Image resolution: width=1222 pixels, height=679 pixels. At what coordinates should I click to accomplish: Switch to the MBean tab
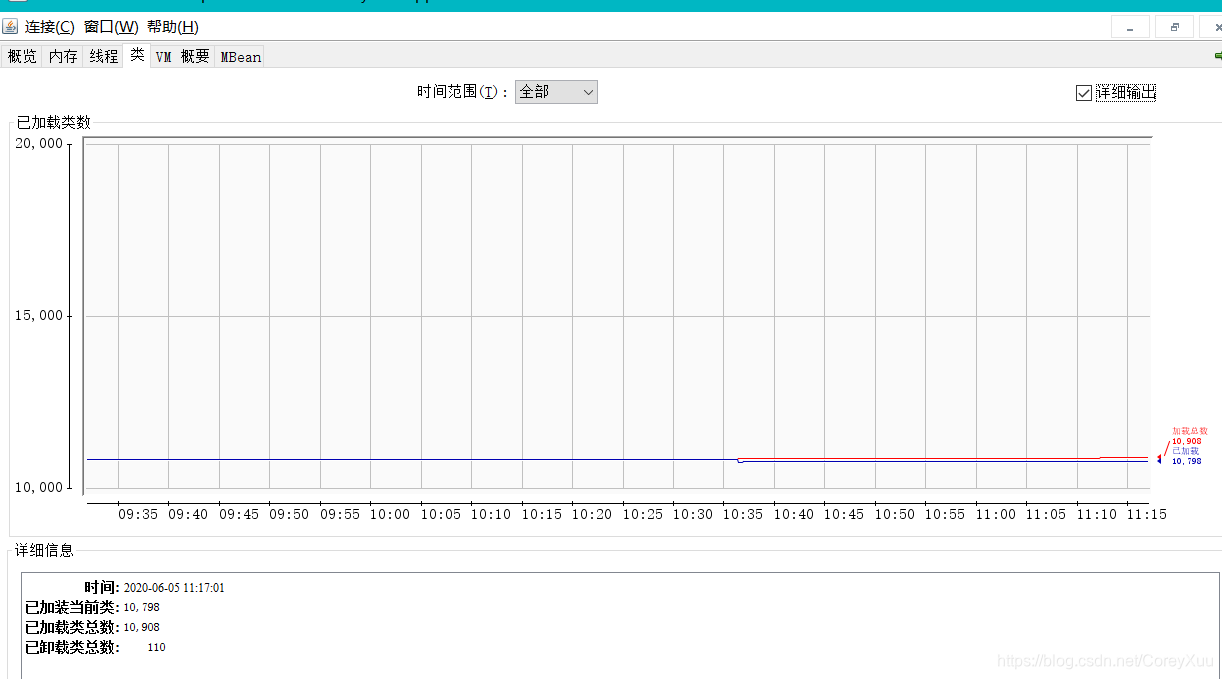click(x=241, y=57)
